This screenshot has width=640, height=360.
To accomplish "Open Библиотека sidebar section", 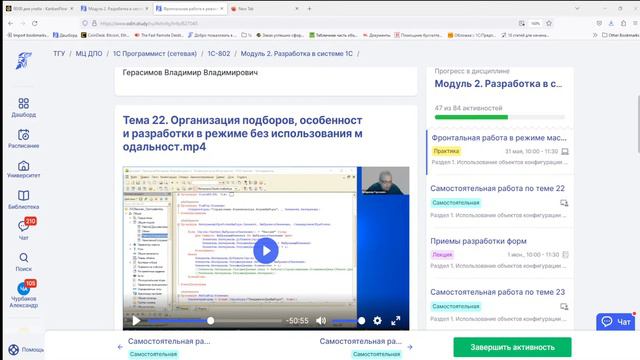I will (23, 200).
